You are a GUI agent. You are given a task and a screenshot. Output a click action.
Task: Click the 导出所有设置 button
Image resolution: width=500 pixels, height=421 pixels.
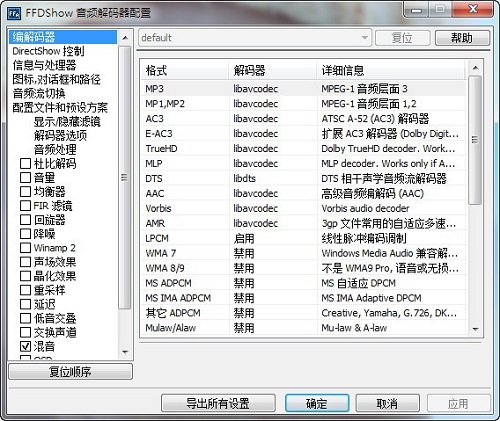(218, 403)
